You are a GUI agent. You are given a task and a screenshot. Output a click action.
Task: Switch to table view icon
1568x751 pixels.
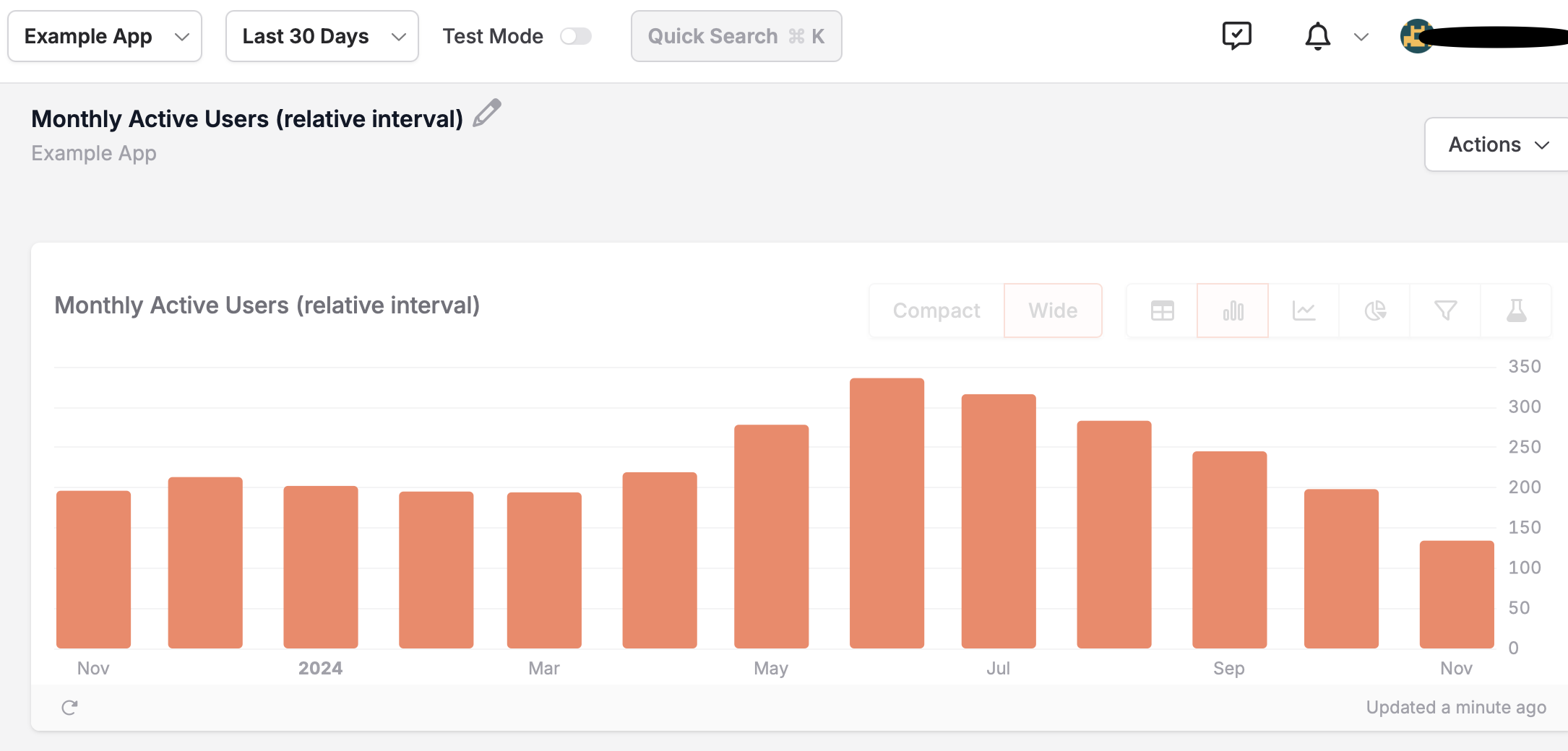click(x=1162, y=311)
